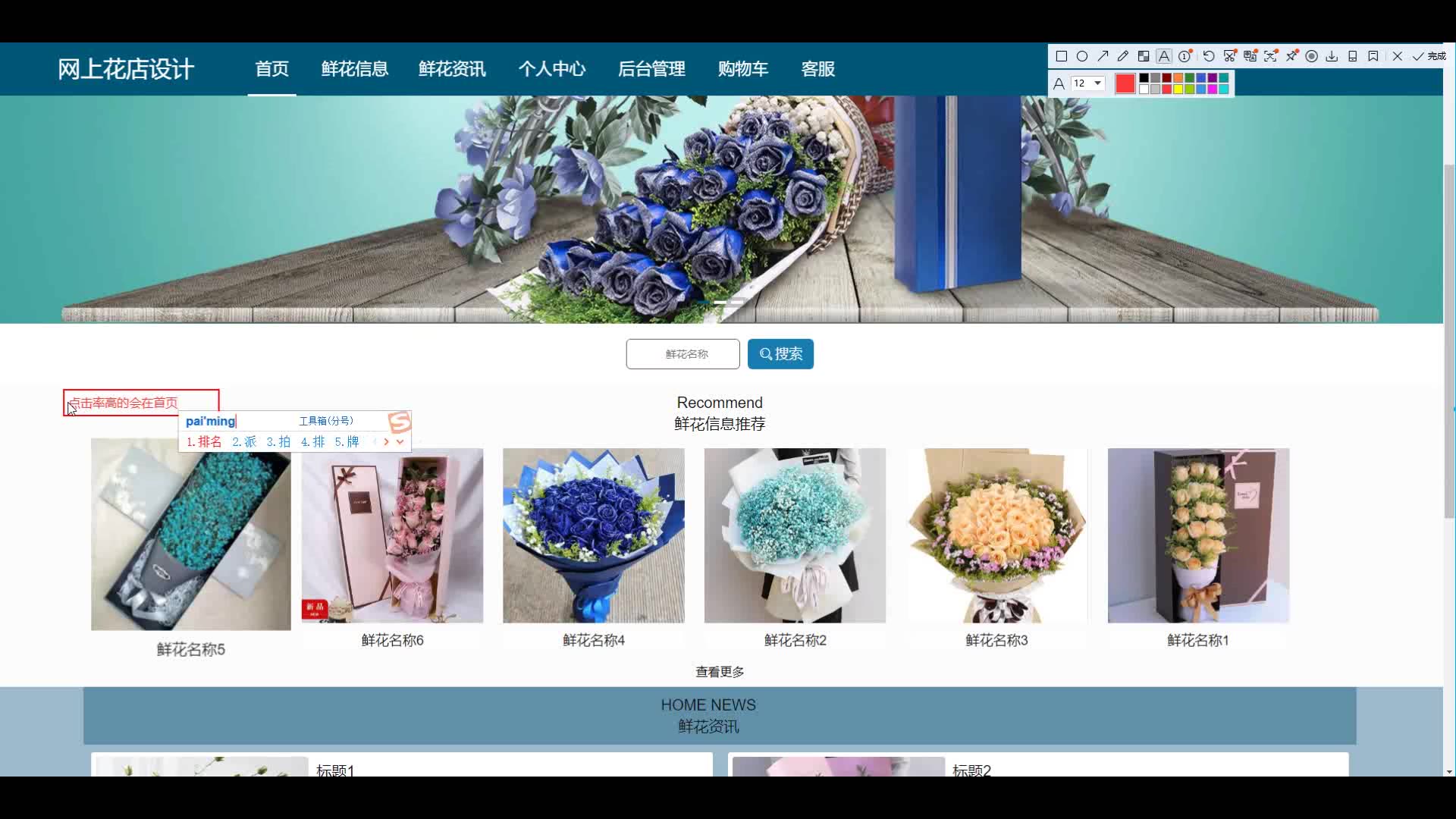Screen dimensions: 1456x819
Task: Click the 鲜花名称1 label text
Action: pos(1198,641)
